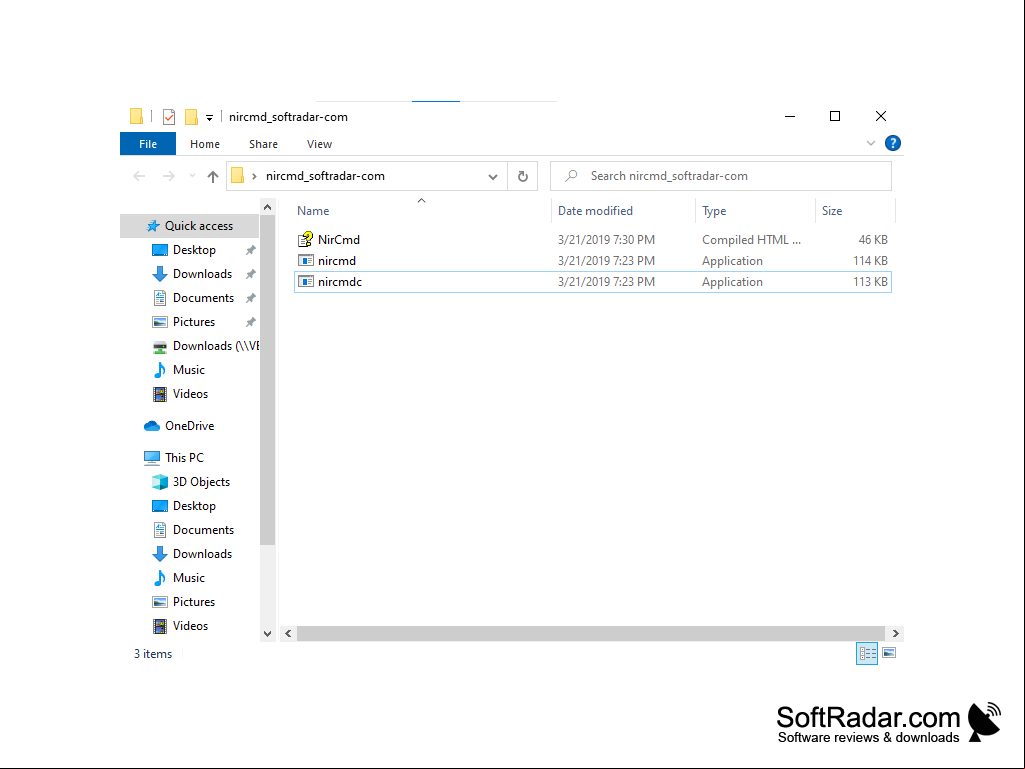Go forward with the Forward arrow
The width and height of the screenshot is (1025, 769).
pos(169,176)
